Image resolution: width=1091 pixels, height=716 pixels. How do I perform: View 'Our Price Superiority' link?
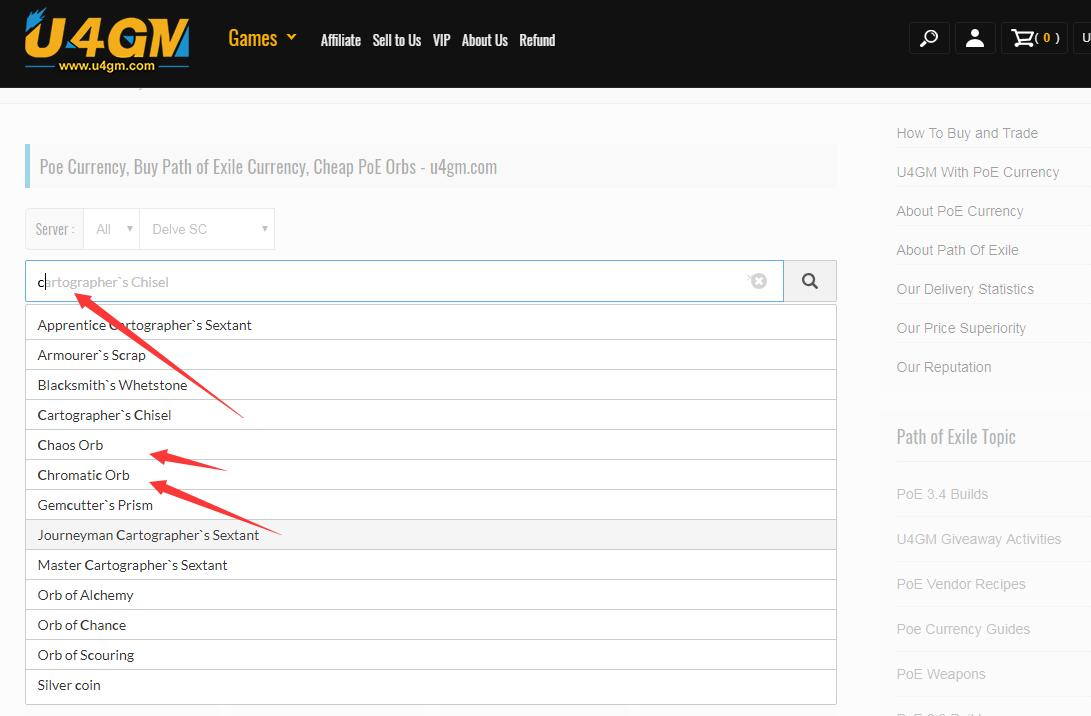coord(961,328)
